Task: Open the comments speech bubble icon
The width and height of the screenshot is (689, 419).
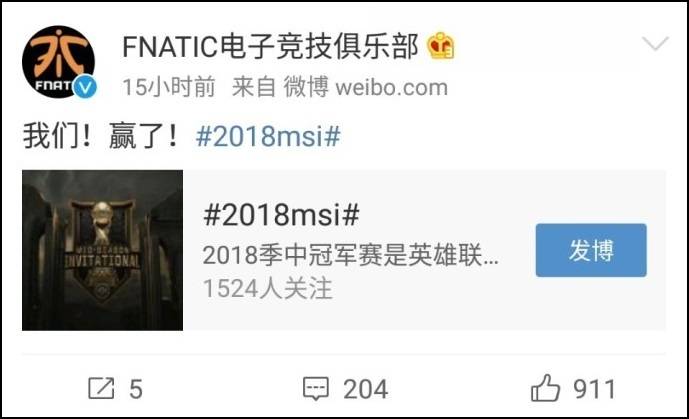Action: tap(315, 389)
